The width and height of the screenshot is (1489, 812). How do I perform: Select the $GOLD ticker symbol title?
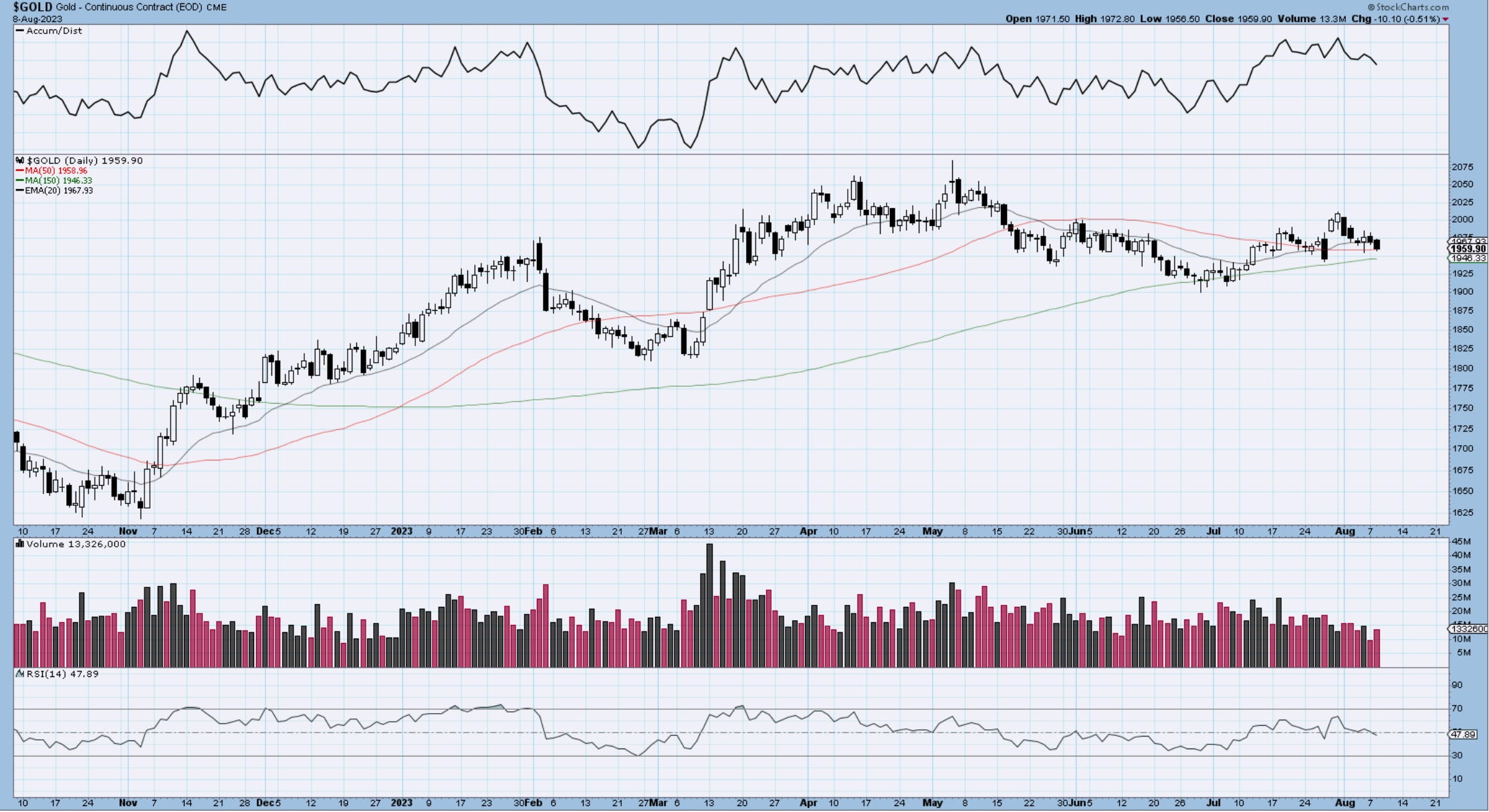pyautogui.click(x=33, y=7)
